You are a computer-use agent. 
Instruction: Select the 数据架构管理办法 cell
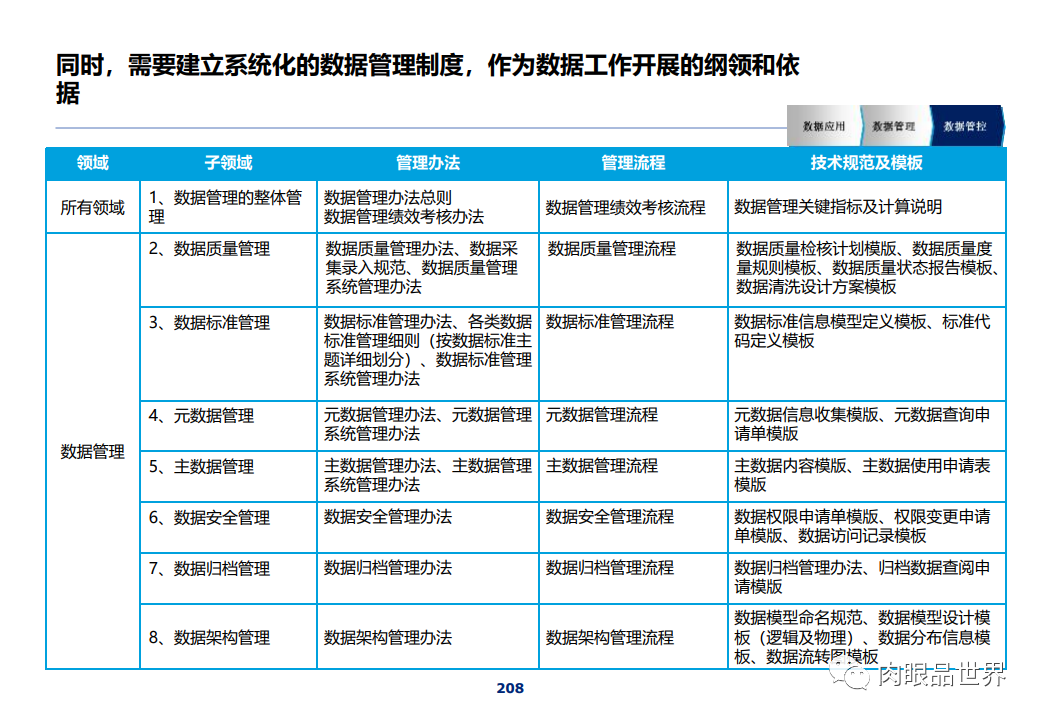coord(428,636)
